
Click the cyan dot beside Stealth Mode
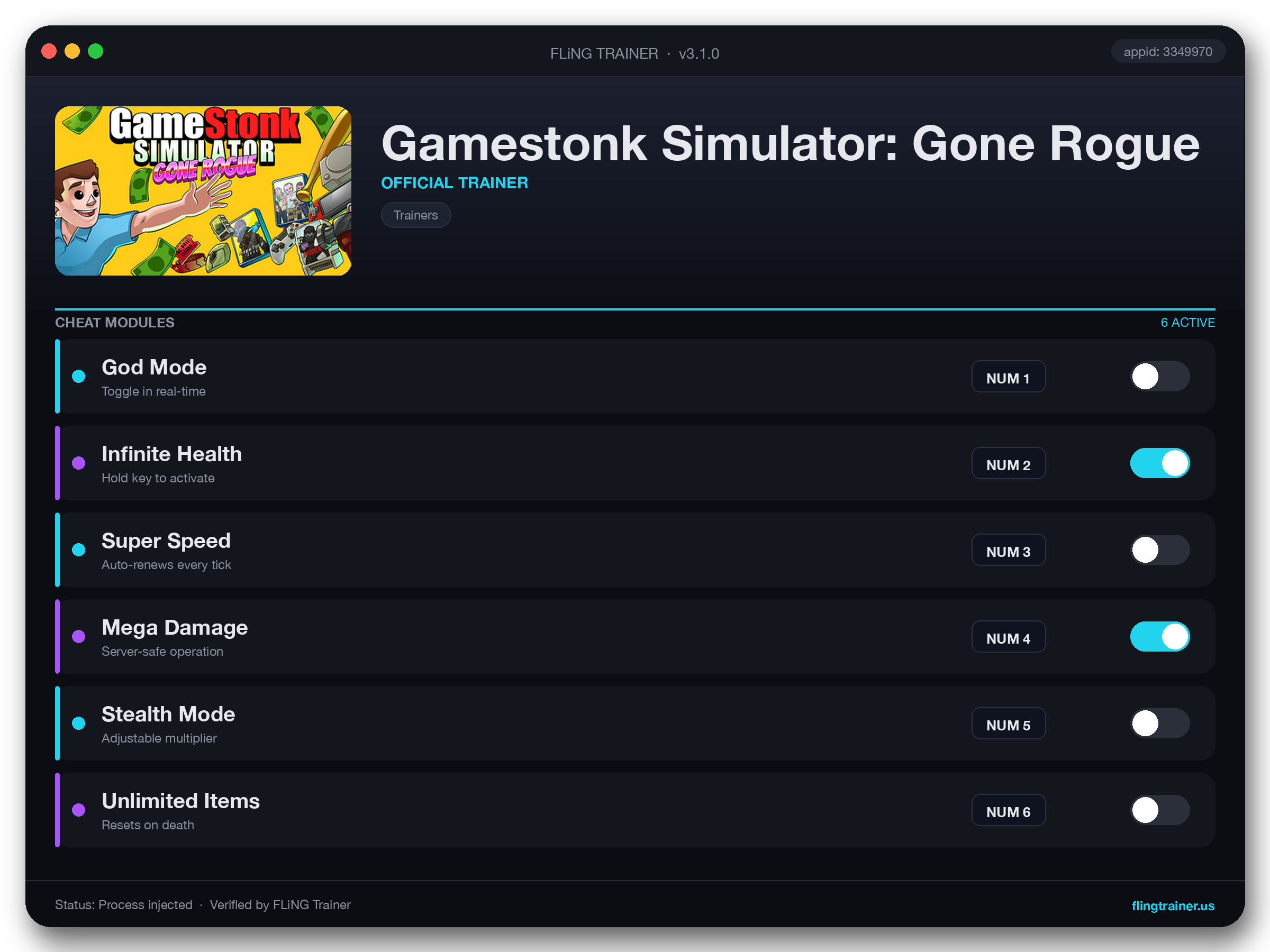click(x=79, y=723)
